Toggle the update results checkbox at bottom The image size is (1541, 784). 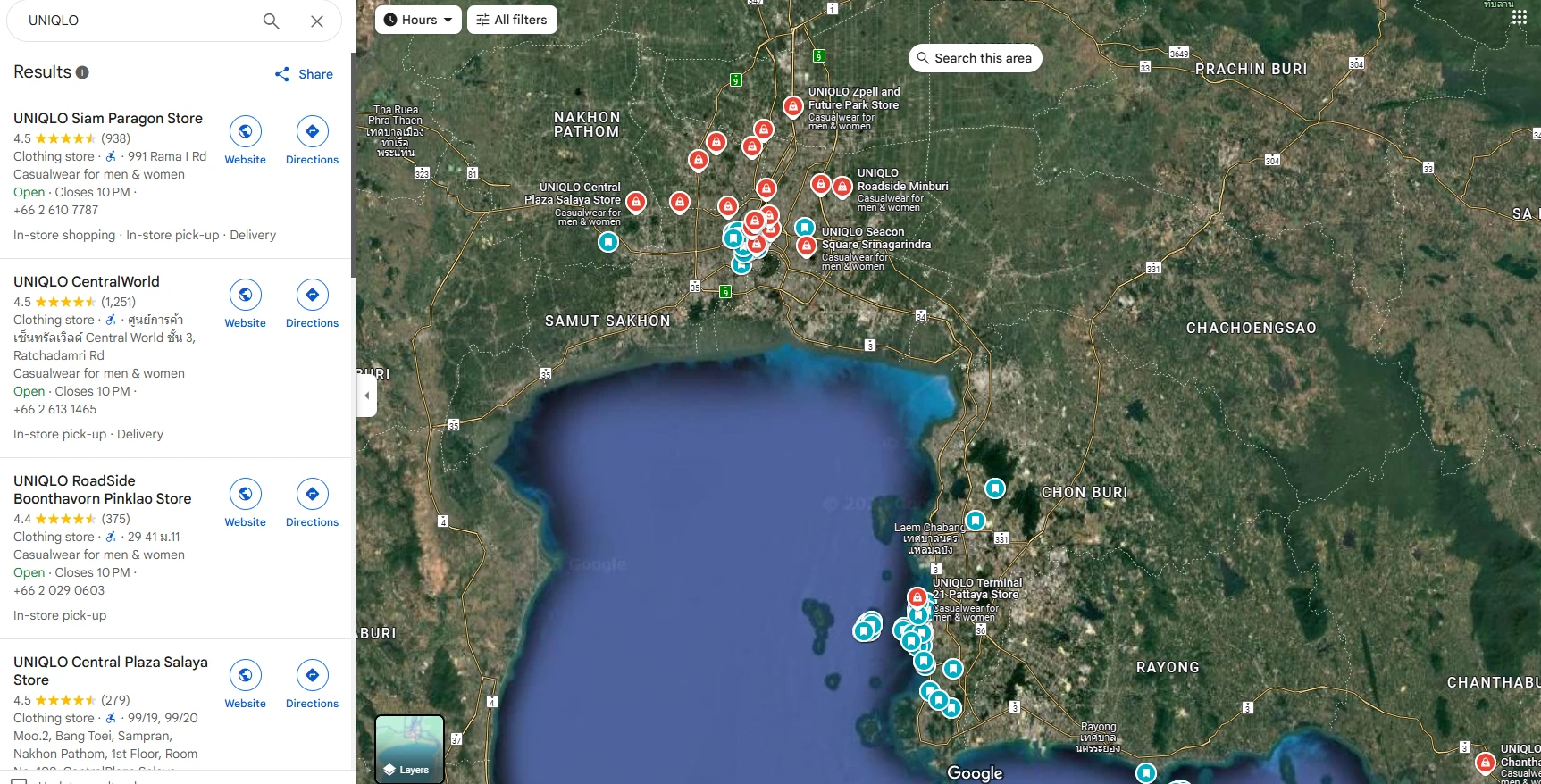[x=19, y=780]
